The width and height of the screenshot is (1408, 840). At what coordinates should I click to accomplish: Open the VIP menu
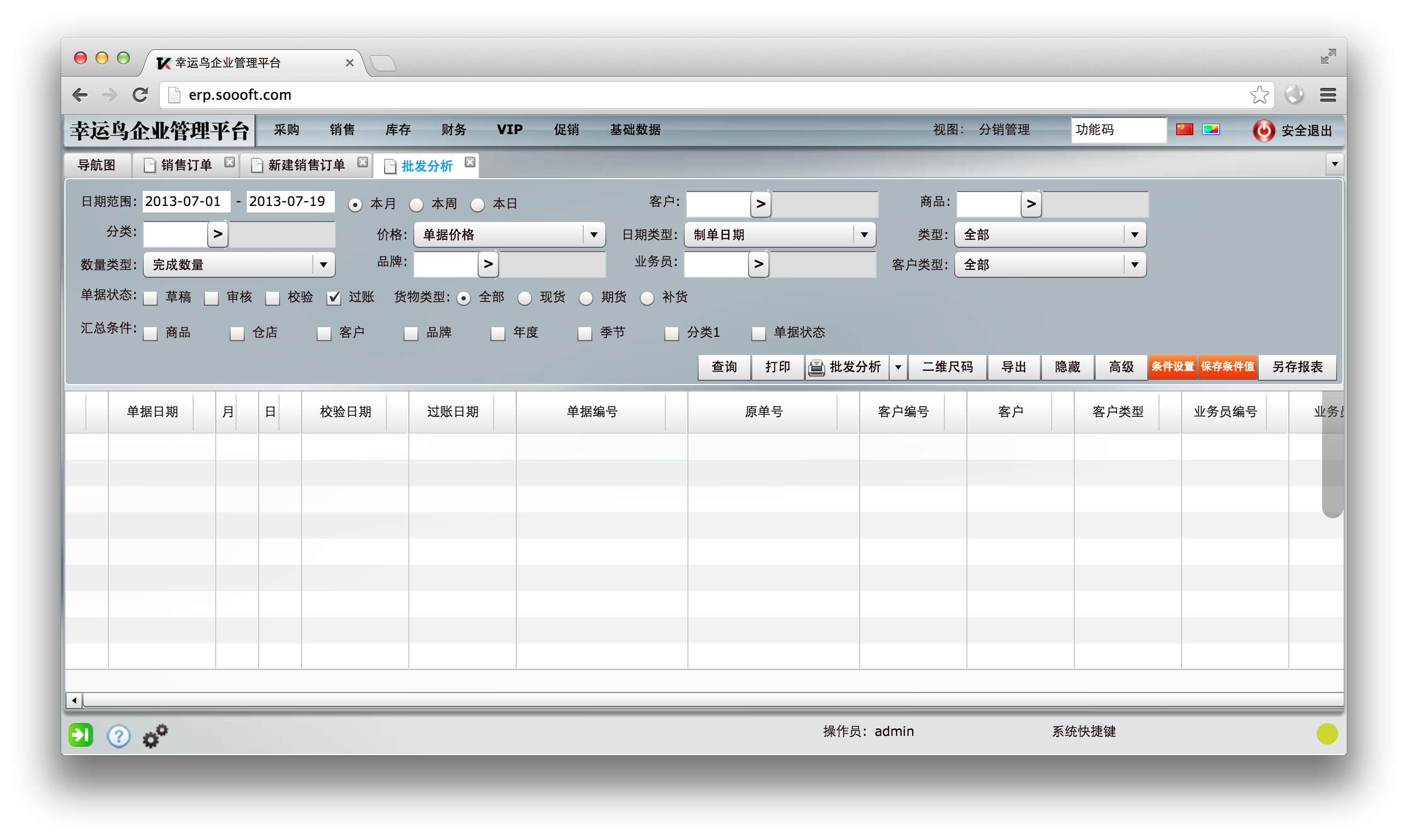pyautogui.click(x=510, y=130)
